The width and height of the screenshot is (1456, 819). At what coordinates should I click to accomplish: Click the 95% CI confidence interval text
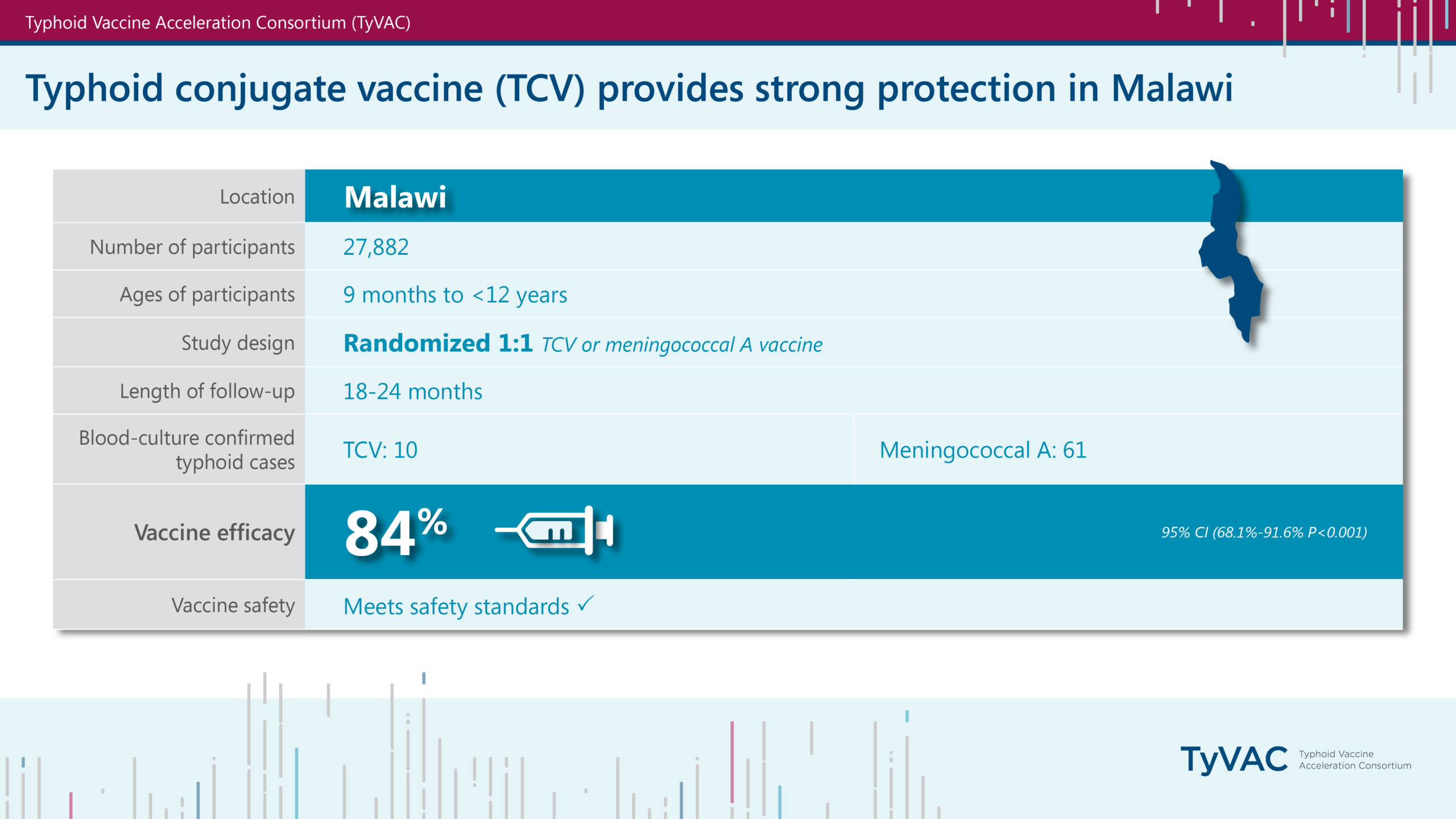1264,532
